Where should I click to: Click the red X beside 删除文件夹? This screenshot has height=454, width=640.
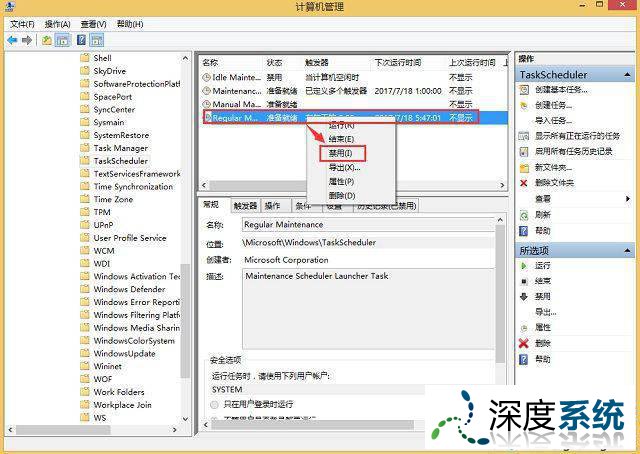tap(524, 183)
